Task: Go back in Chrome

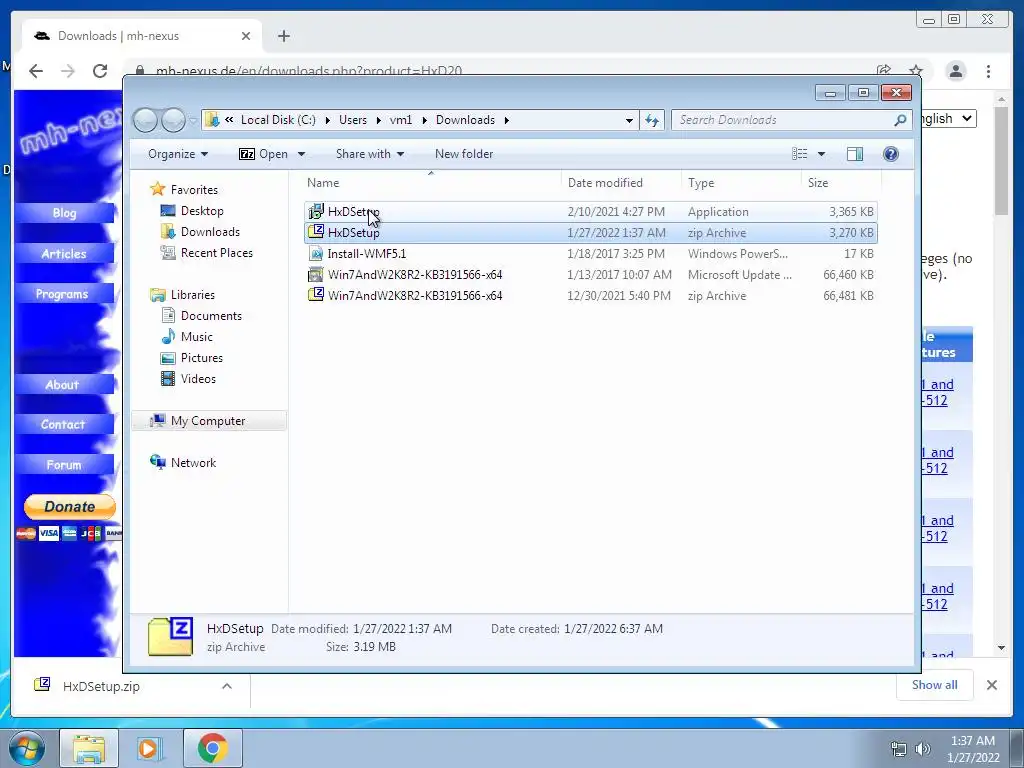Action: (x=36, y=71)
